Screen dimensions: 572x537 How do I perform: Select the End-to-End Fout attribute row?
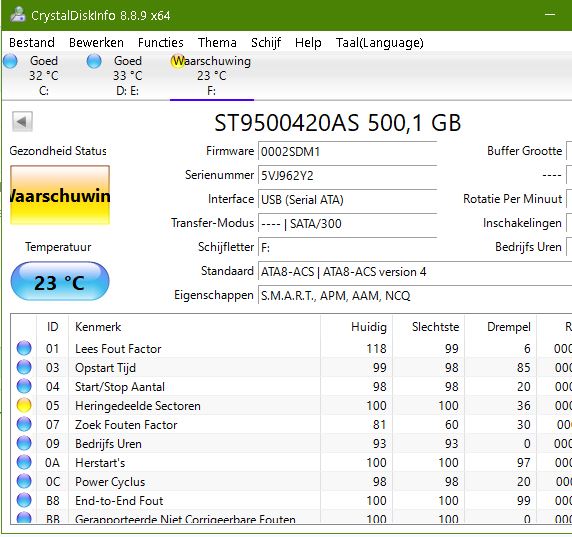291,500
